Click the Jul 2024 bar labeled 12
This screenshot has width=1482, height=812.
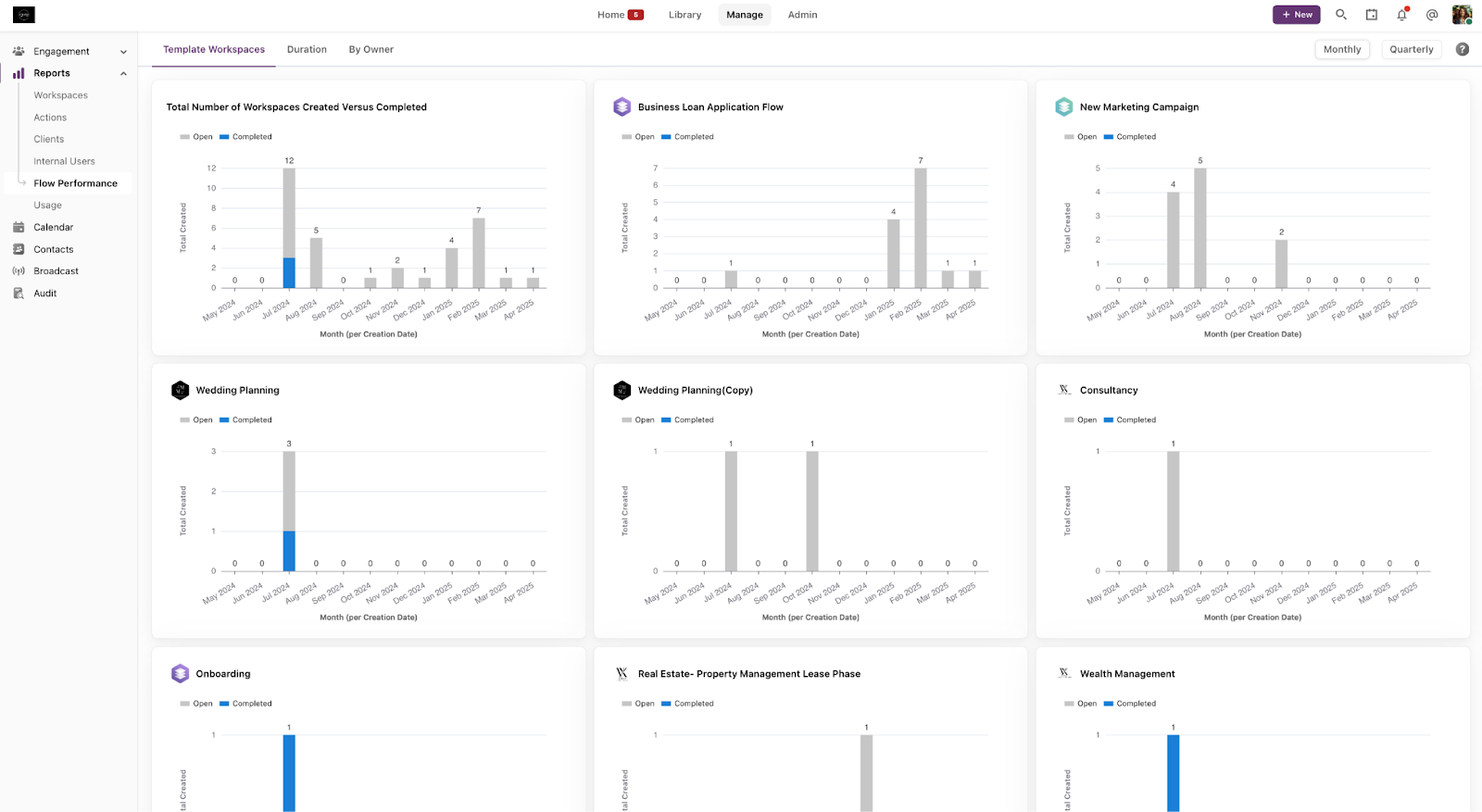tap(289, 228)
